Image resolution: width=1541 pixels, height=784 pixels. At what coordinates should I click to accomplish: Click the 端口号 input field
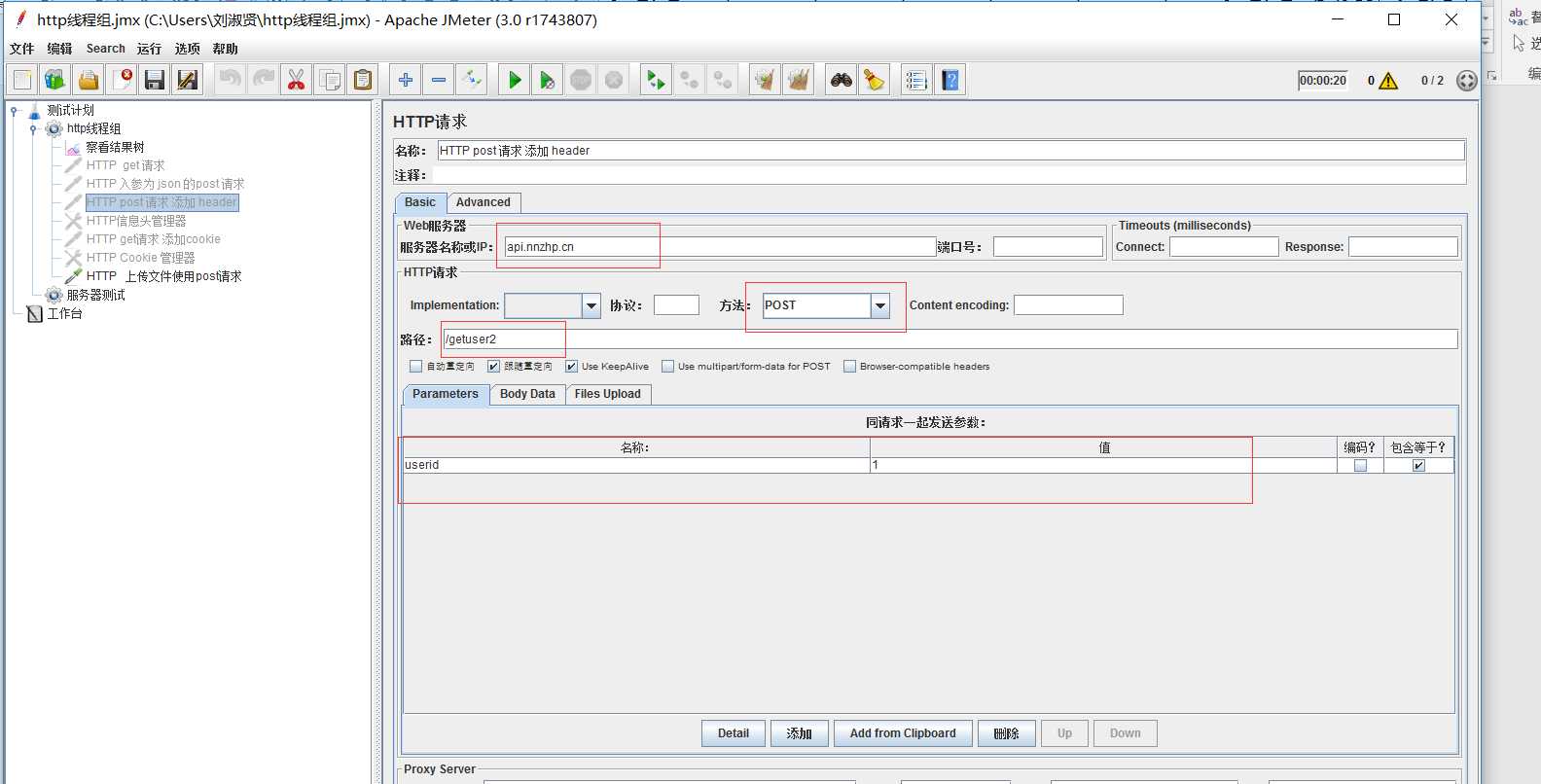pos(1048,247)
